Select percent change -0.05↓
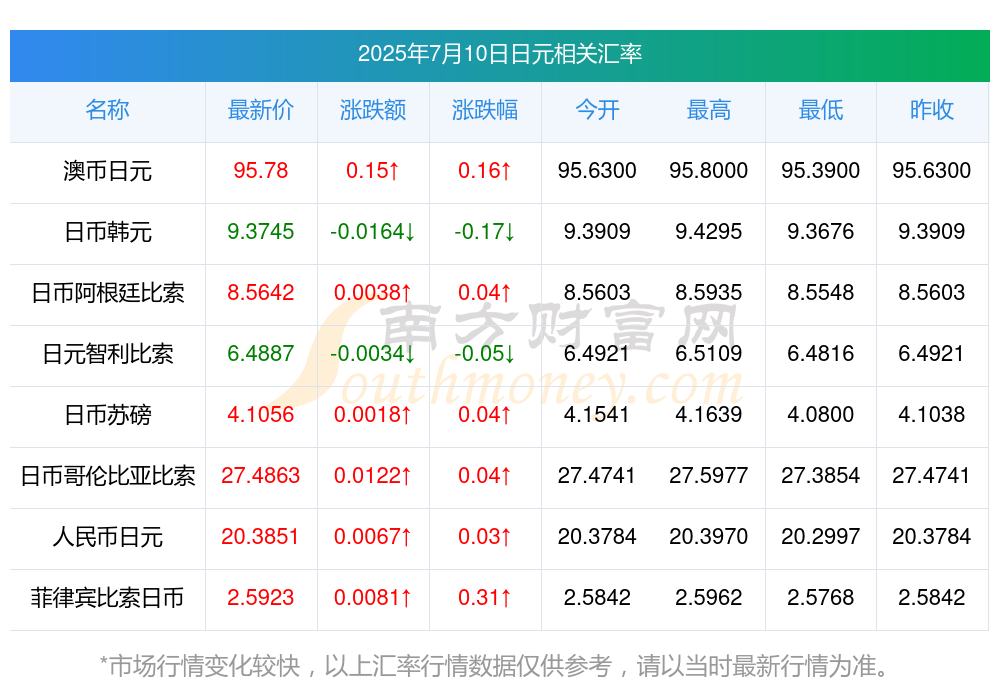The image size is (1000, 698). [485, 353]
